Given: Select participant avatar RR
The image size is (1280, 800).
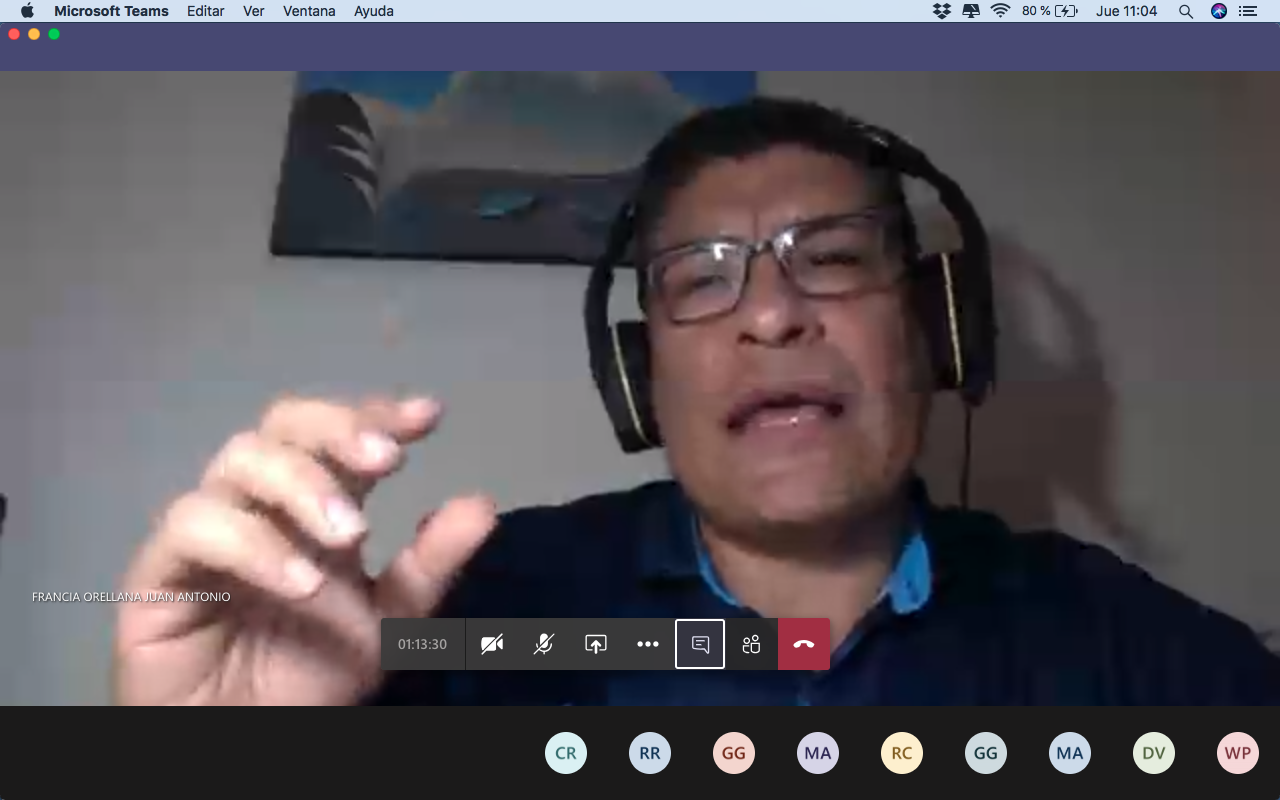Looking at the screenshot, I should coord(650,753).
